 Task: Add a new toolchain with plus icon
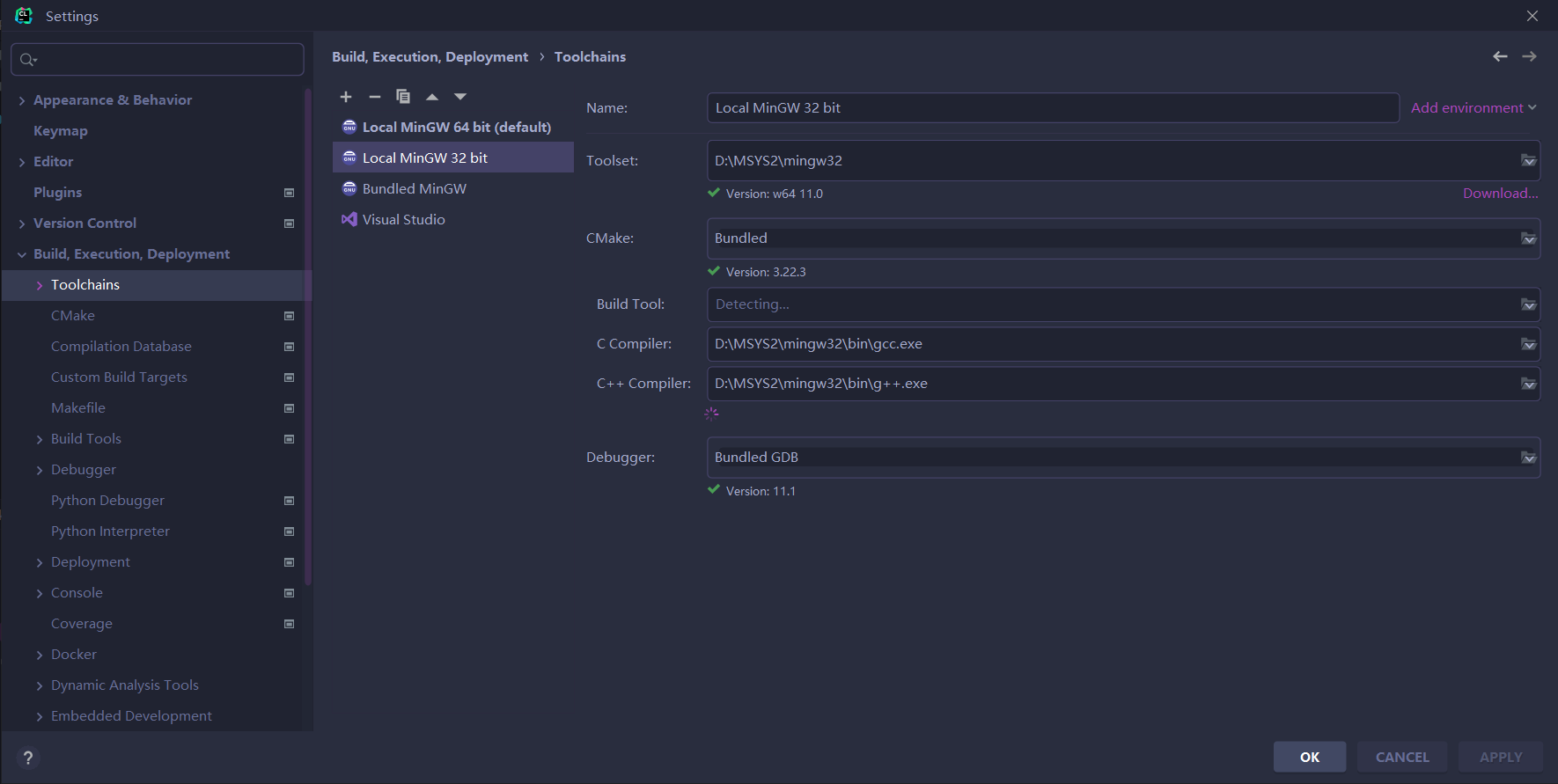[346, 97]
